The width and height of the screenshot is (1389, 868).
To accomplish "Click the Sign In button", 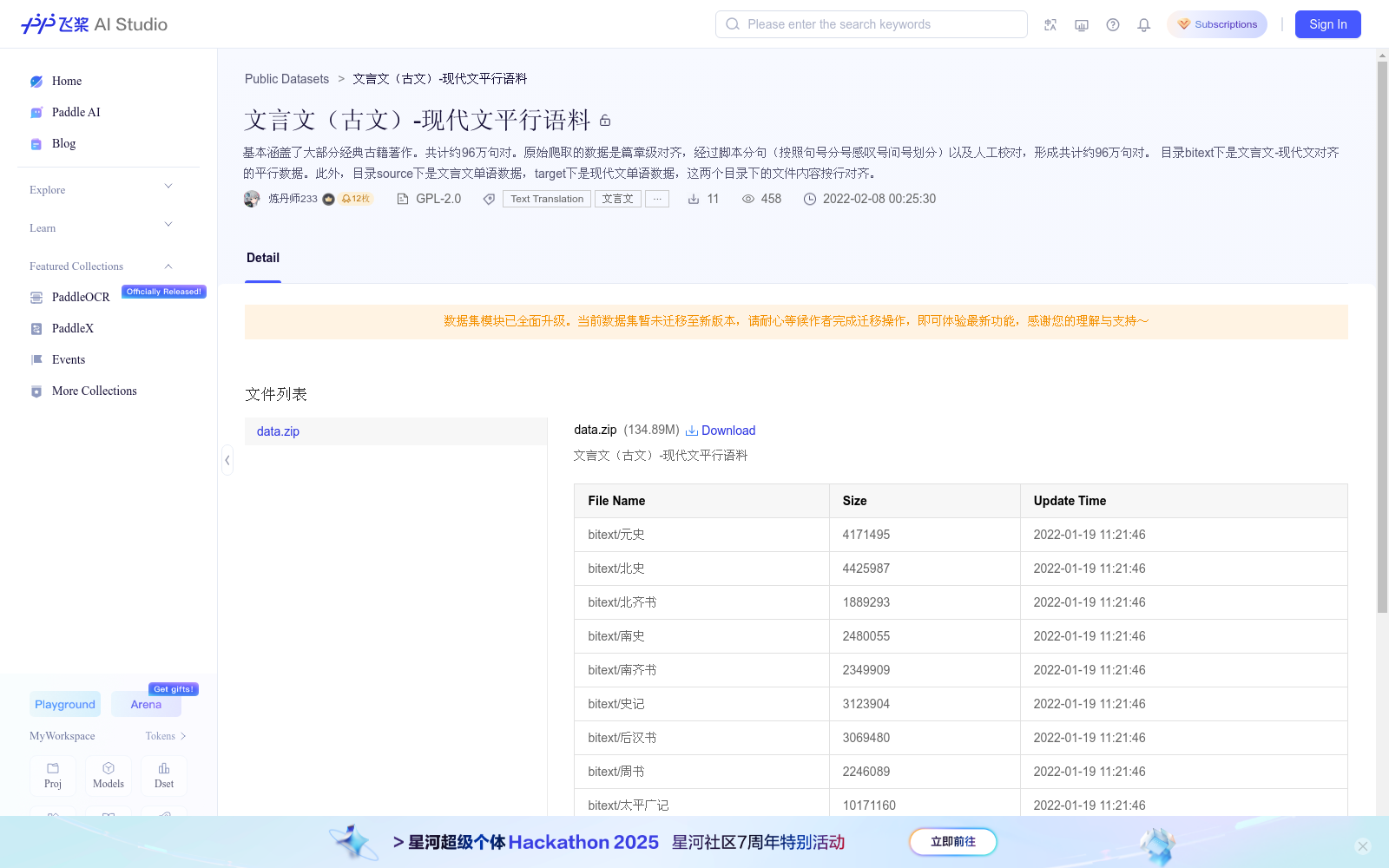I will click(1328, 24).
